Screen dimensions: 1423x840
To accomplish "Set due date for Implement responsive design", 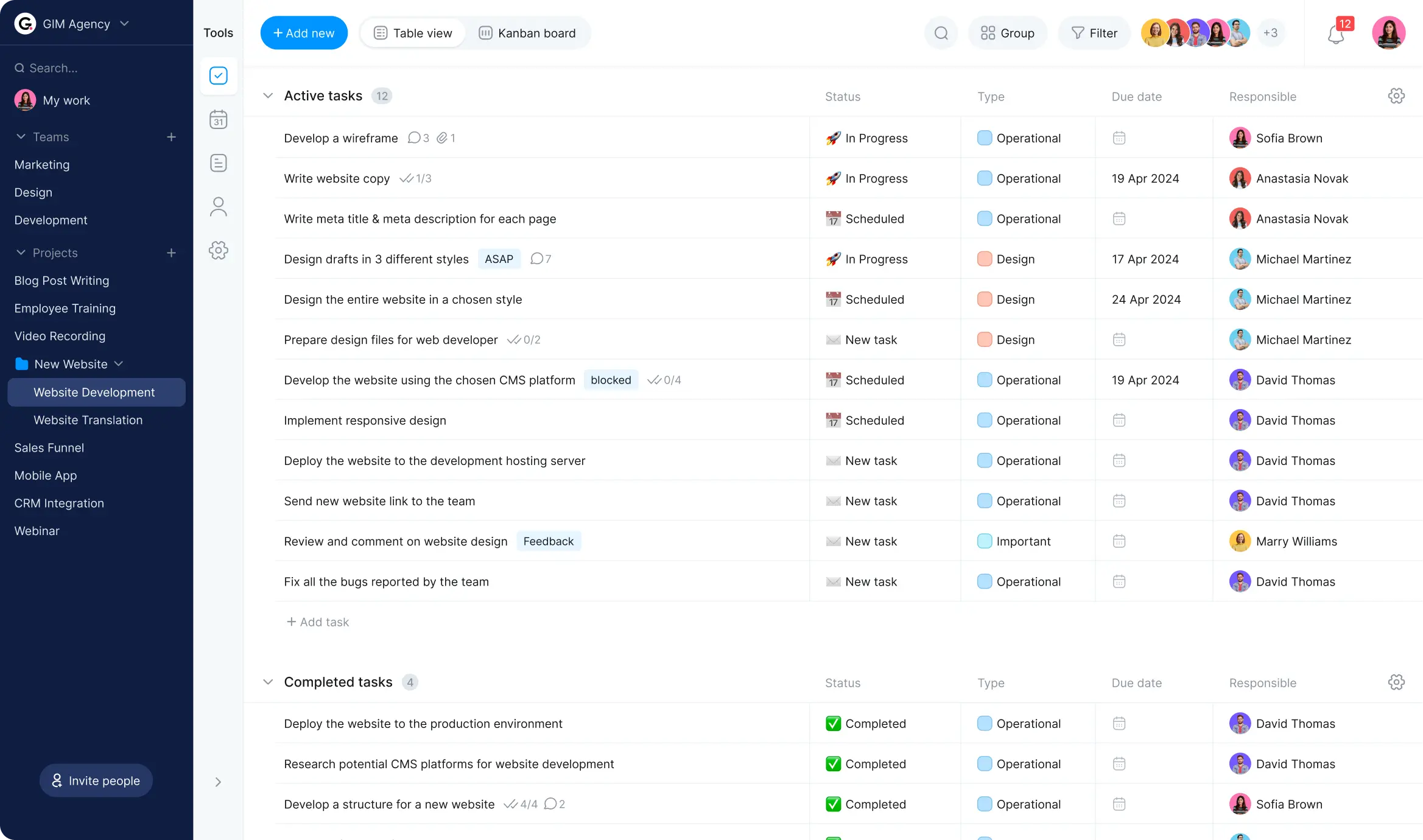I will (x=1119, y=420).
